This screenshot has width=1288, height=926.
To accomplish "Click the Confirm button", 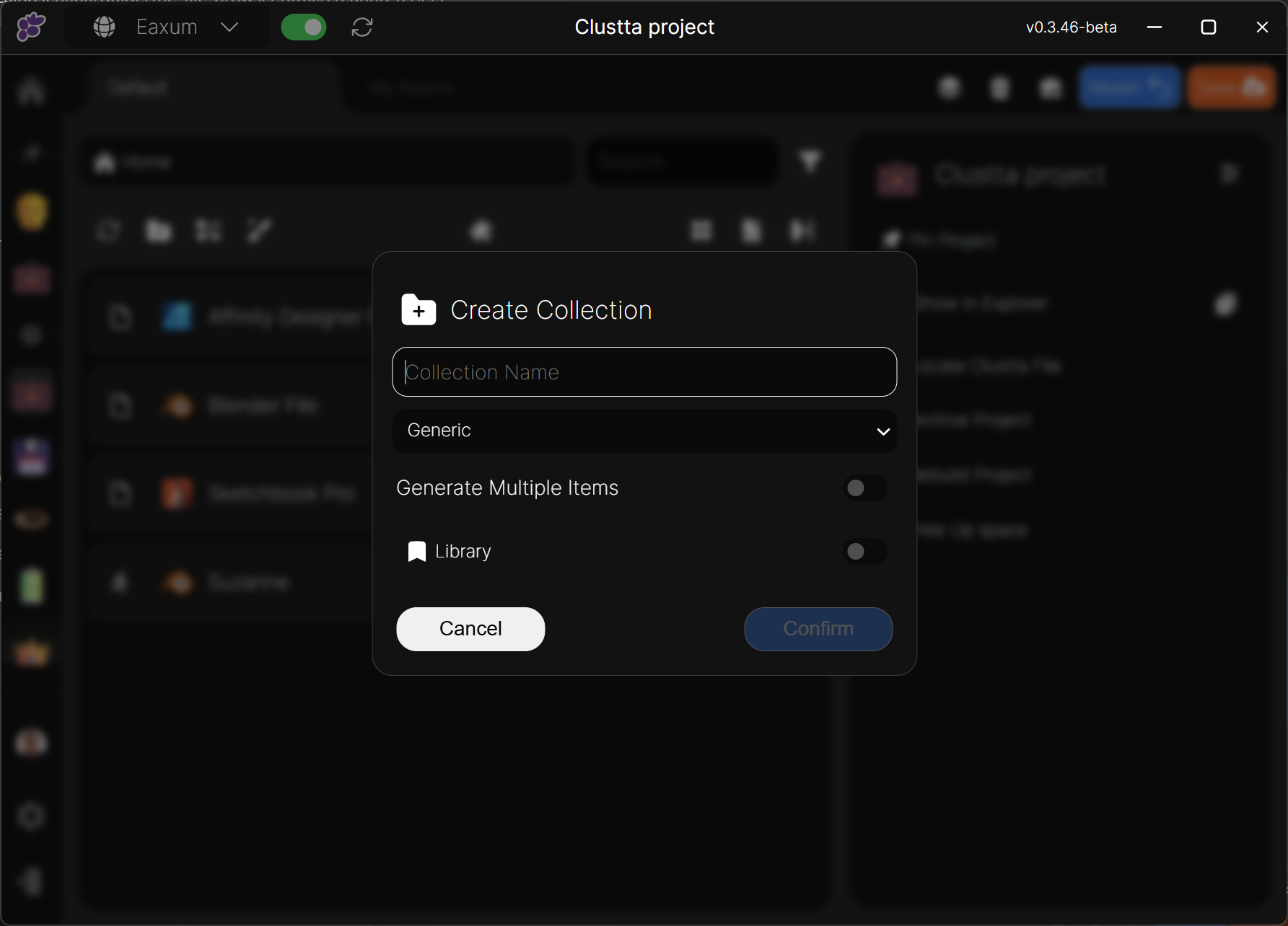I will click(818, 629).
